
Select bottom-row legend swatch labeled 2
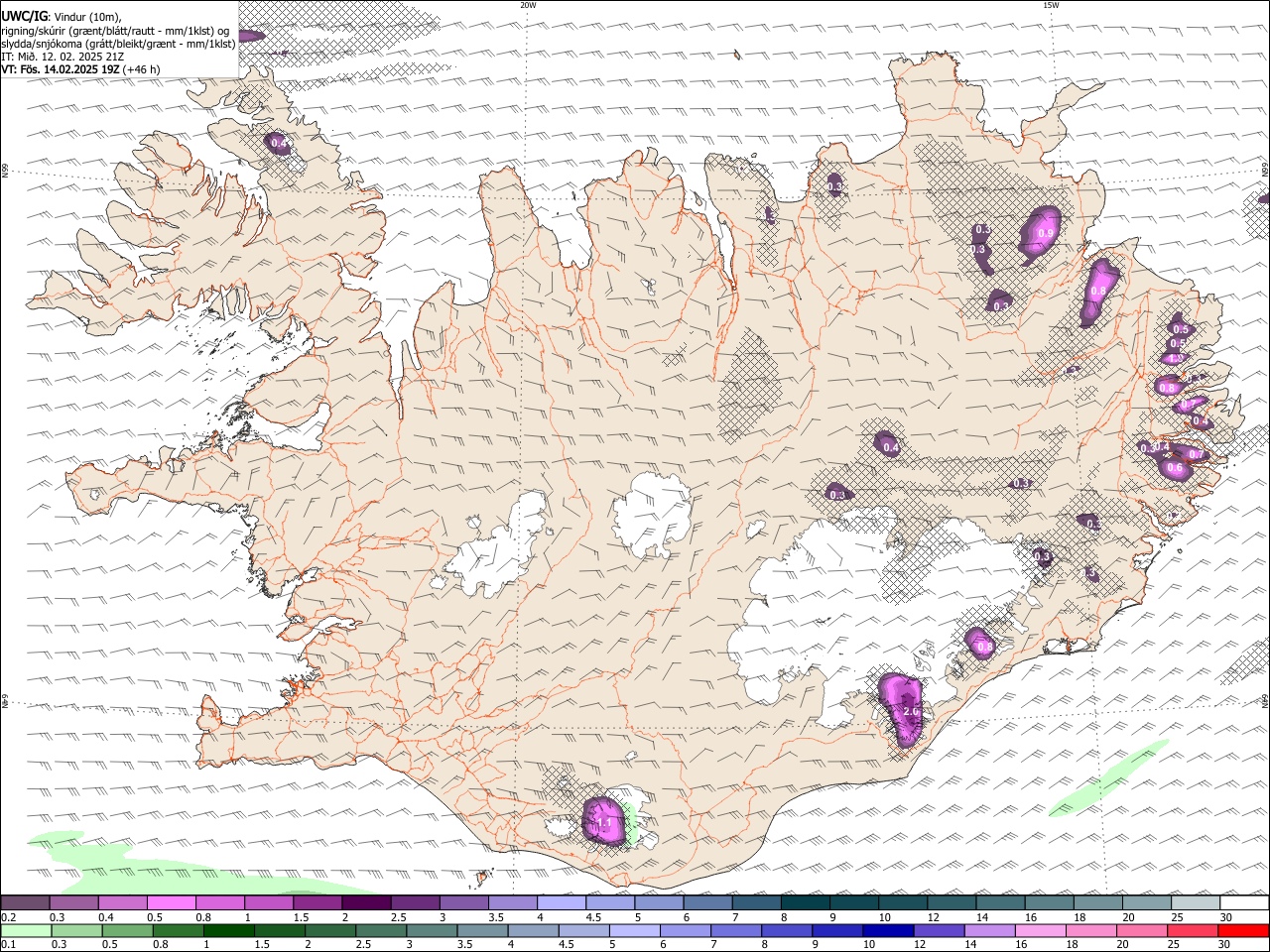[330, 931]
